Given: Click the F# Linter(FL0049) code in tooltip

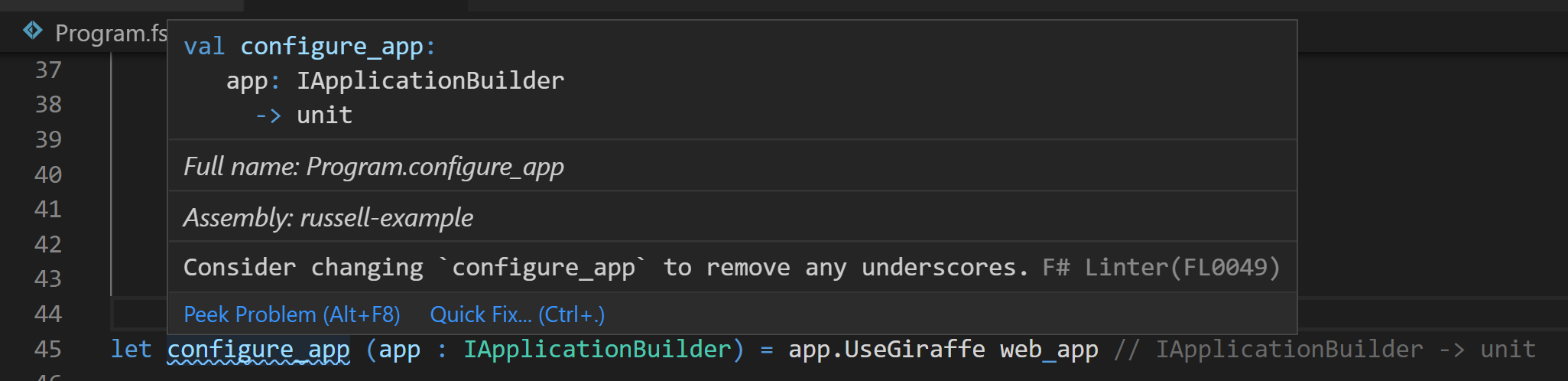Looking at the screenshot, I should pyautogui.click(x=1161, y=267).
